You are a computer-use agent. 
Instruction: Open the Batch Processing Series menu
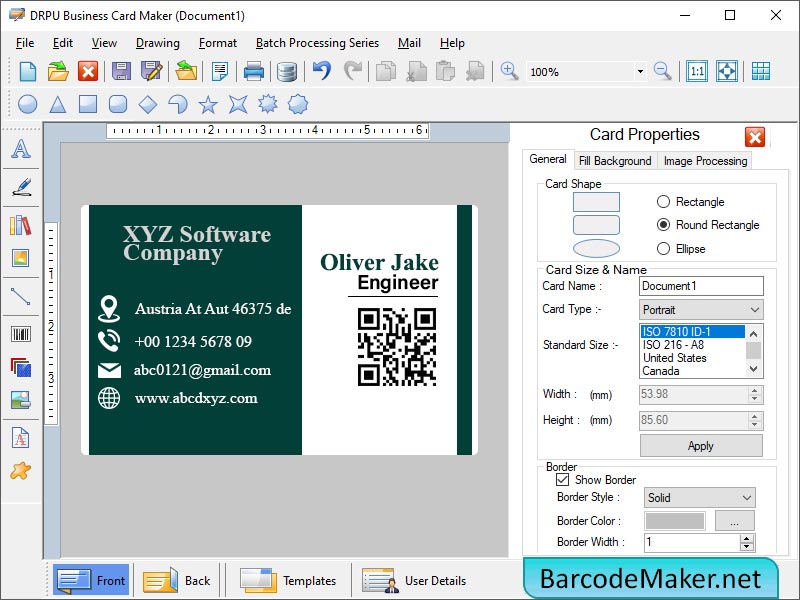317,43
